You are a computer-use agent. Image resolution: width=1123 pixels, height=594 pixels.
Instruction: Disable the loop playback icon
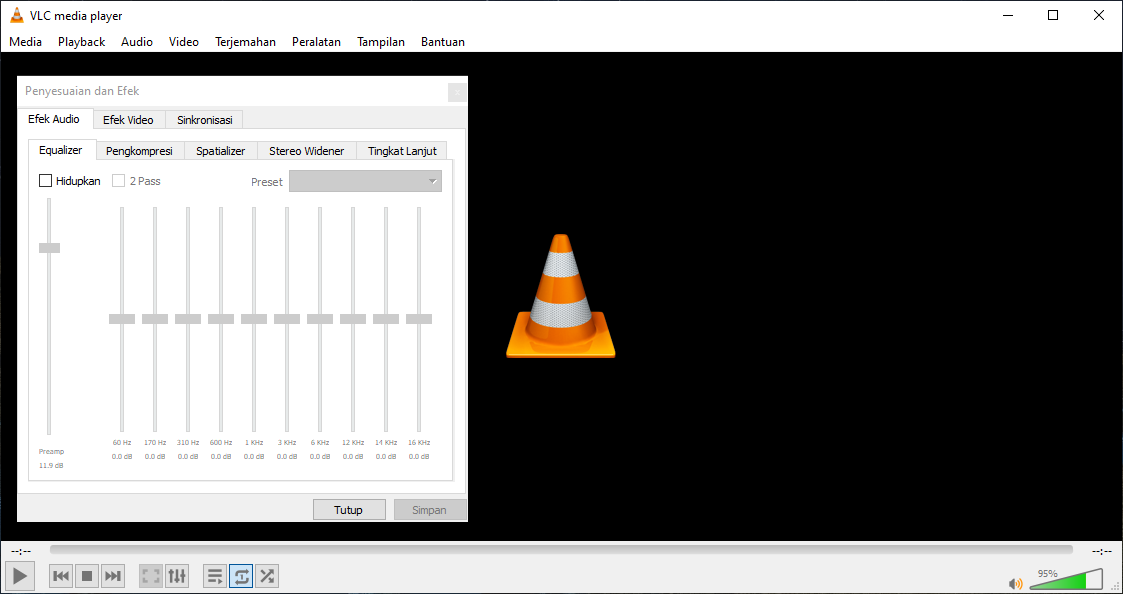coord(240,575)
